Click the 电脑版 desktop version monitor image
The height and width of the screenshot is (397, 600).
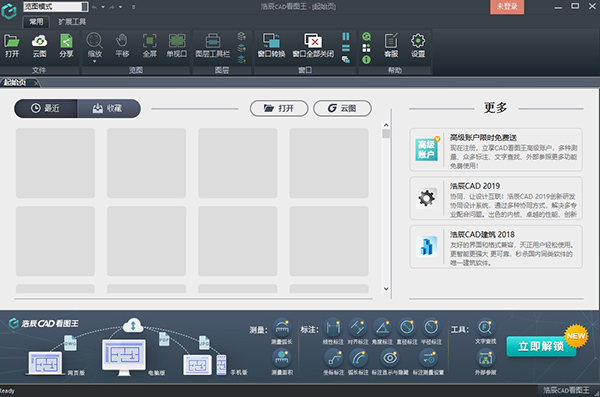tap(124, 357)
